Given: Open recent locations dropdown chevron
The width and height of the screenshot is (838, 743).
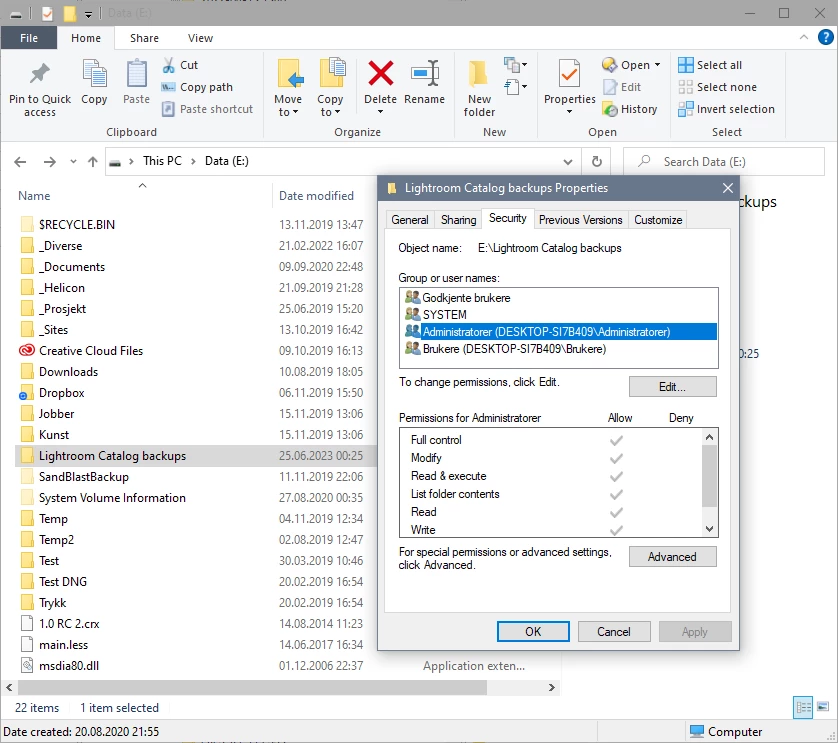Looking at the screenshot, I should (73, 161).
